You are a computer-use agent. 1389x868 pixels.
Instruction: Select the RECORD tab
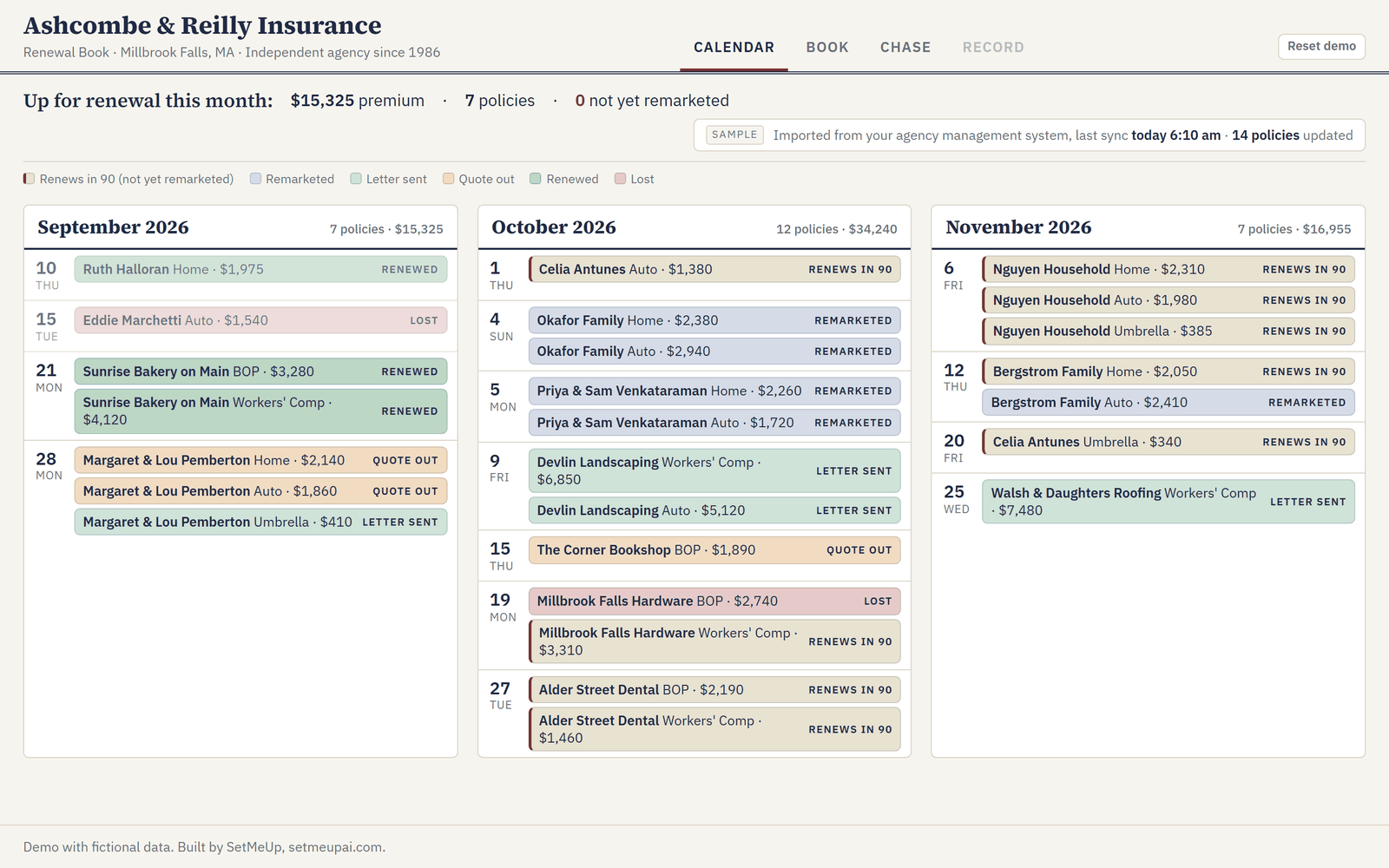993,48
